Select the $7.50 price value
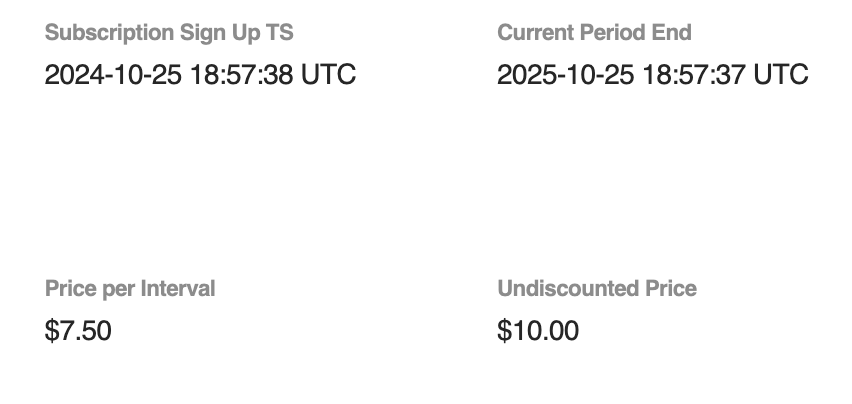Image resolution: width=852 pixels, height=404 pixels. pyautogui.click(x=78, y=331)
